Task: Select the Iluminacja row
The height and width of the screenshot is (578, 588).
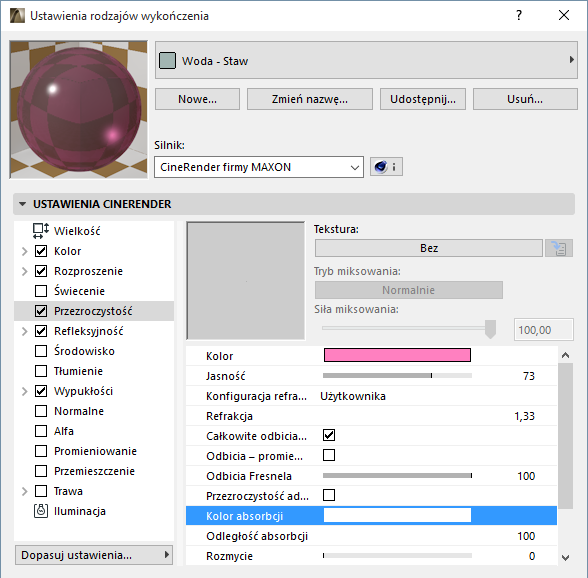Action: pyautogui.click(x=94, y=511)
